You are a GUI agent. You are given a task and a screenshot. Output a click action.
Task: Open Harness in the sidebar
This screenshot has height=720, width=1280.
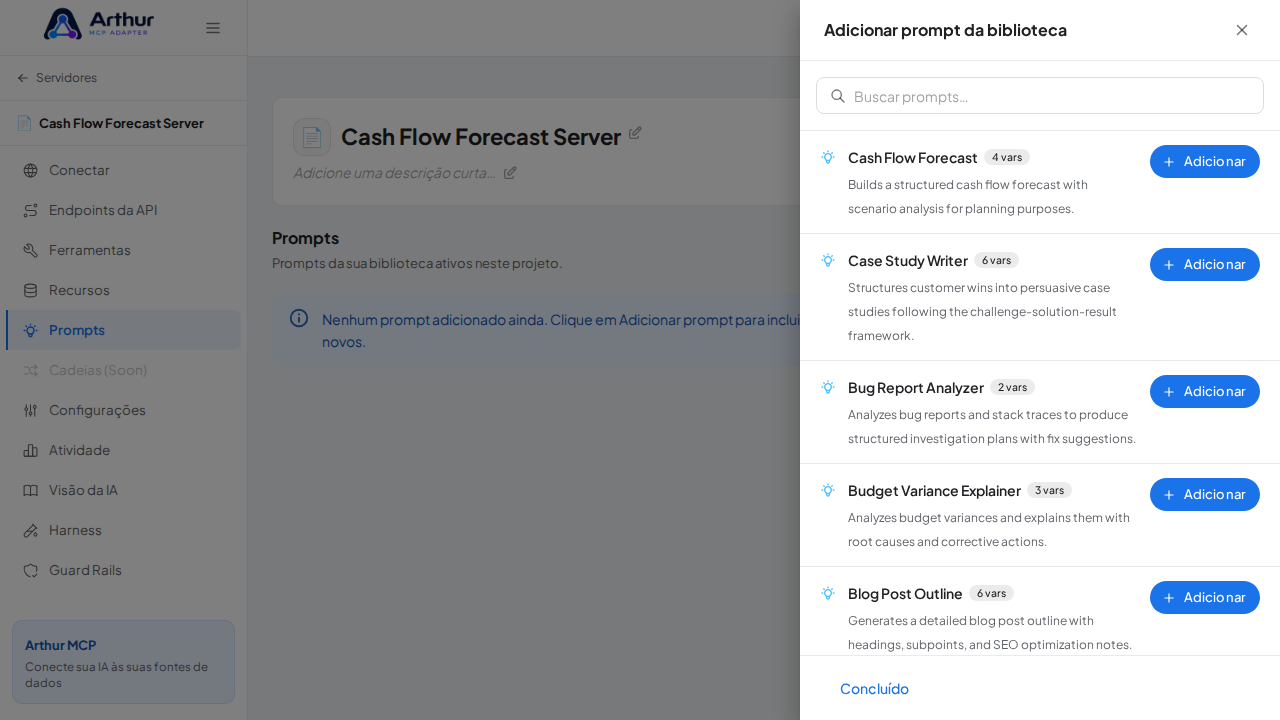[x=123, y=530]
